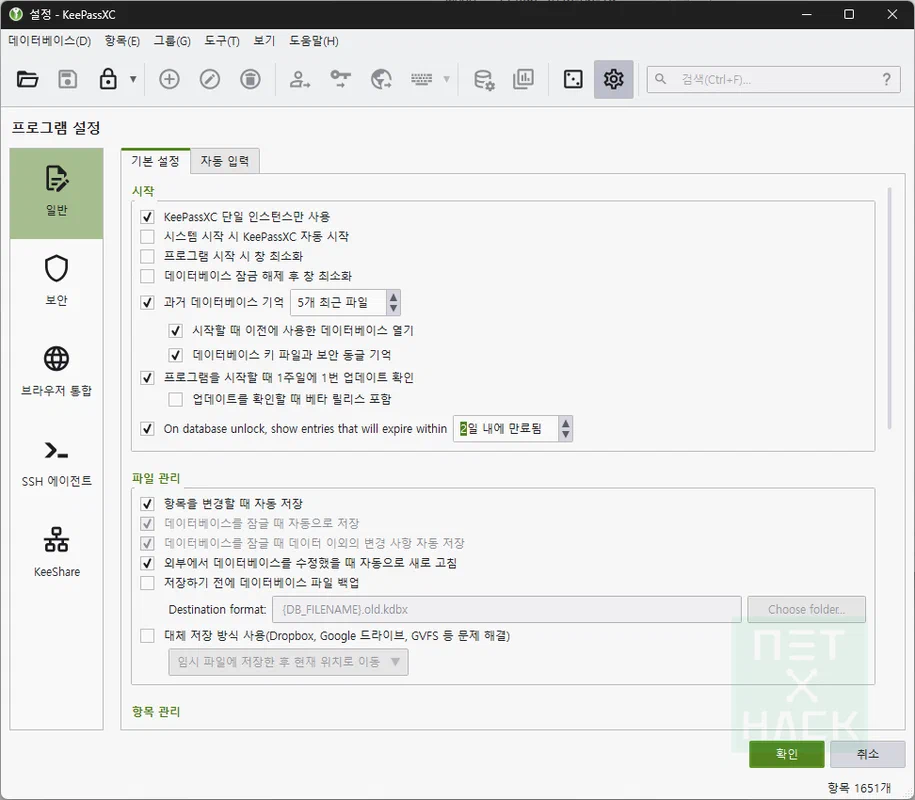Focus the 검색(Ctrl+F) search field
Screen dimensions: 915x800
click(x=776, y=79)
